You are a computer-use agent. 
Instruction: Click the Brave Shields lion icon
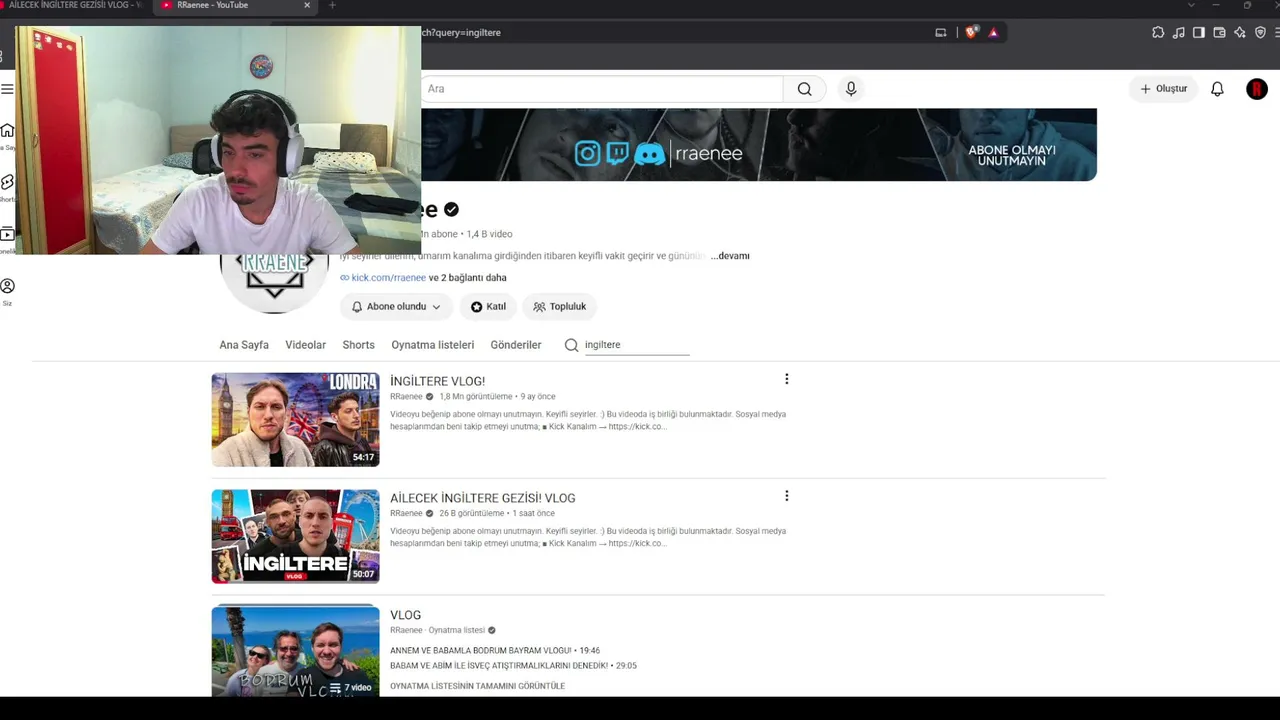(x=971, y=32)
